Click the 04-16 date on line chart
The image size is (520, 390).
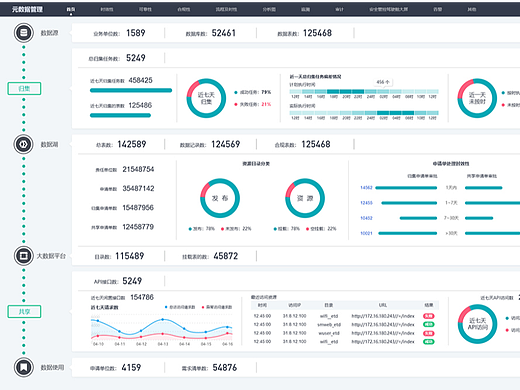tap(227, 344)
